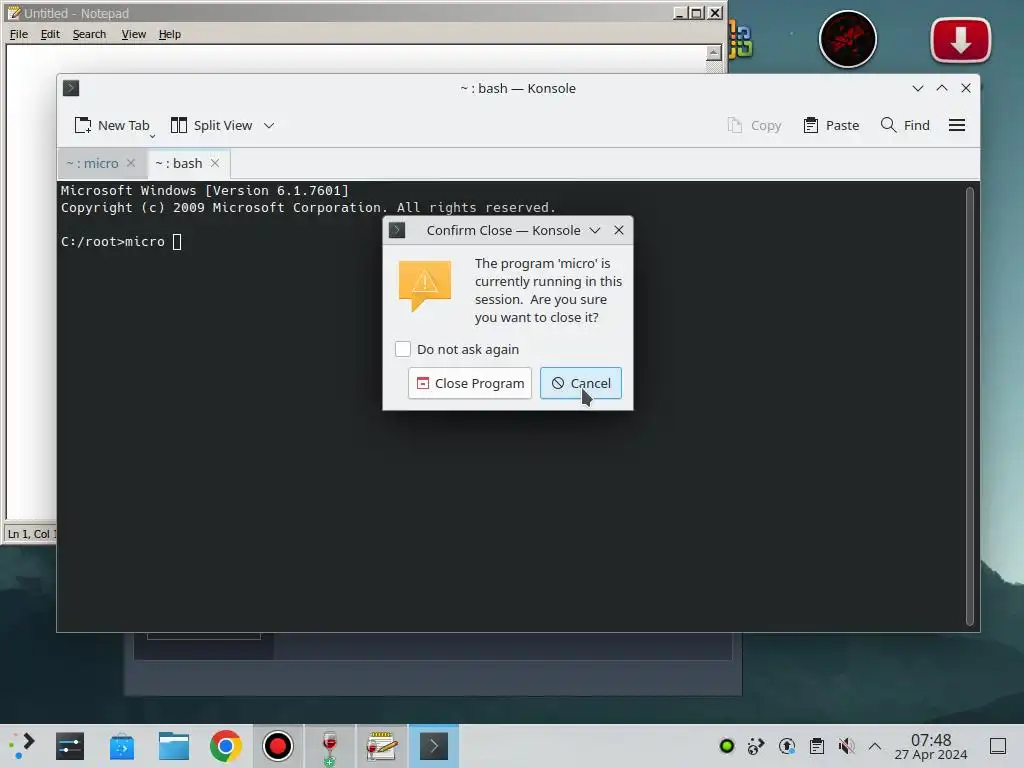This screenshot has width=1024, height=768.
Task: Open the New Tab dropdown arrow
Action: pos(152,136)
